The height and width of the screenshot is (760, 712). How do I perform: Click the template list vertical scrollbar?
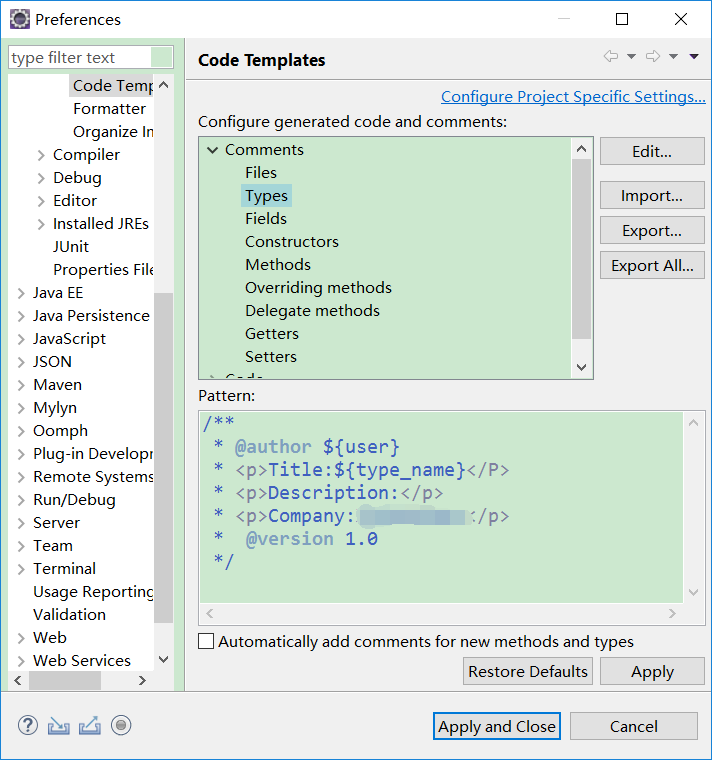coord(582,250)
